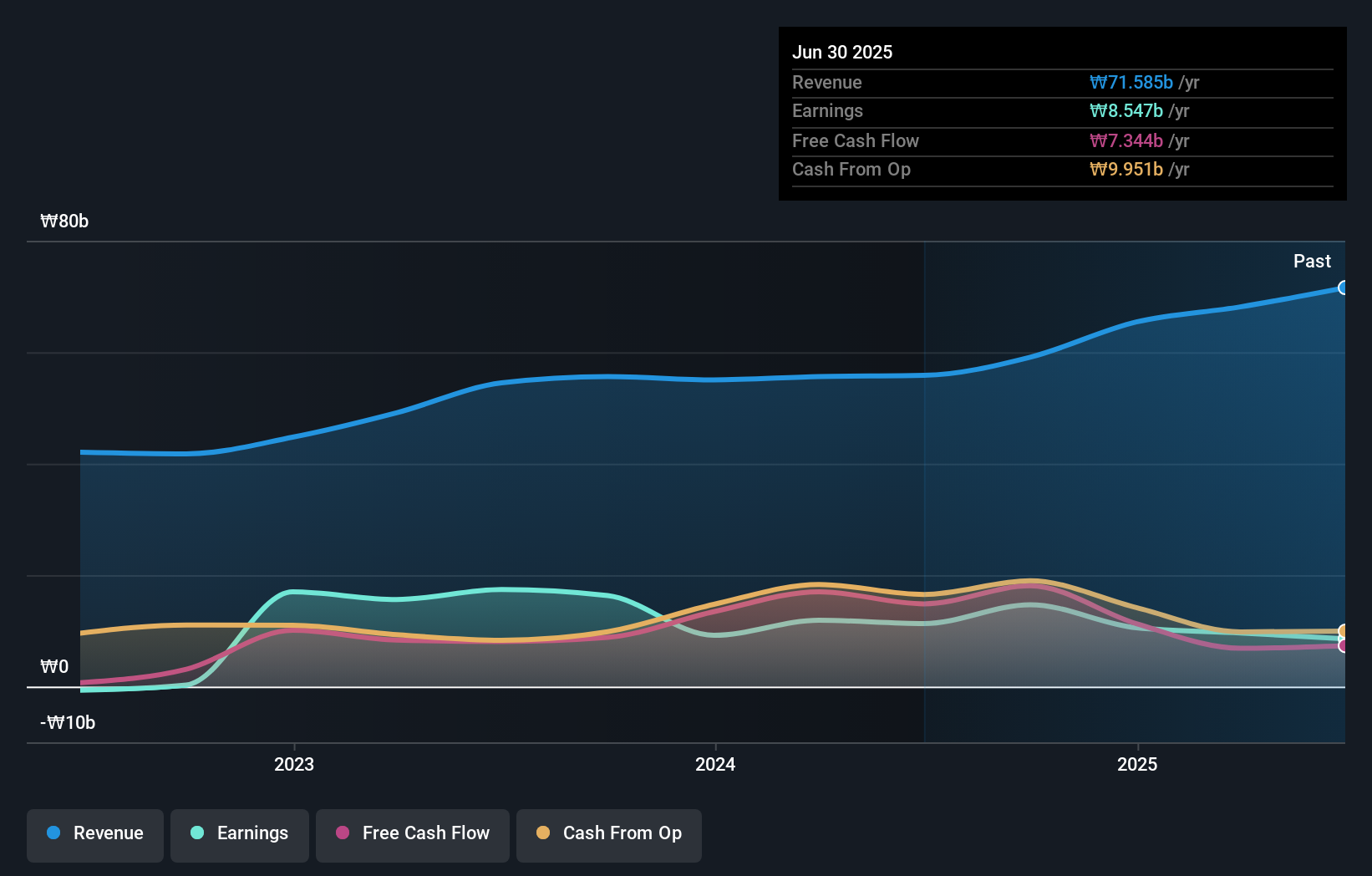Select the Cash From Op endpoint marker
The width and height of the screenshot is (1372, 876).
point(1344,629)
